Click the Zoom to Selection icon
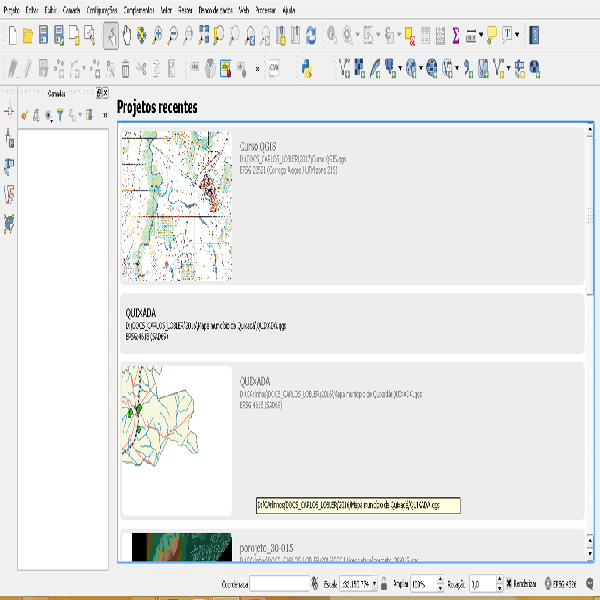The image size is (600, 600). pyautogui.click(x=219, y=35)
